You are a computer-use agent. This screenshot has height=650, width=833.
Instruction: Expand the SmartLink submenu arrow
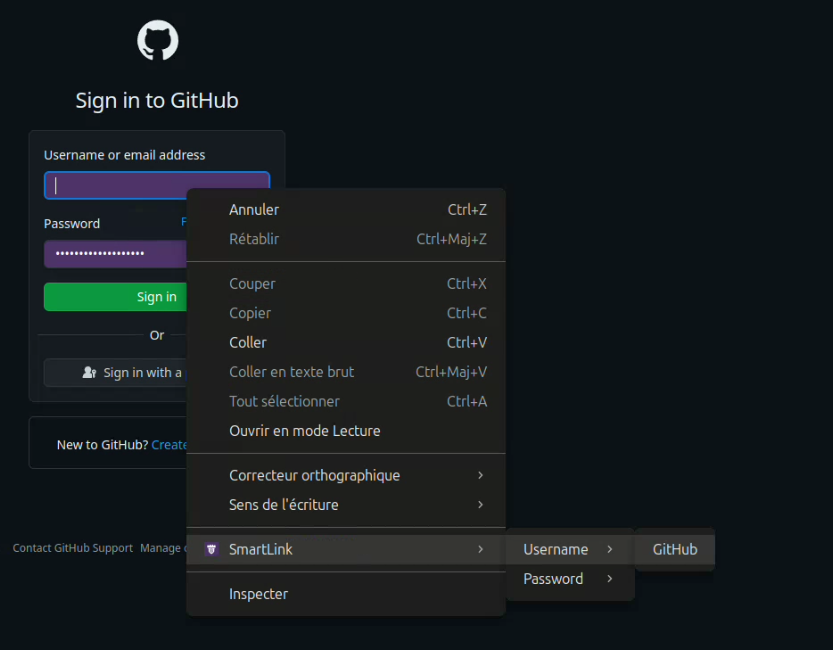tap(480, 549)
